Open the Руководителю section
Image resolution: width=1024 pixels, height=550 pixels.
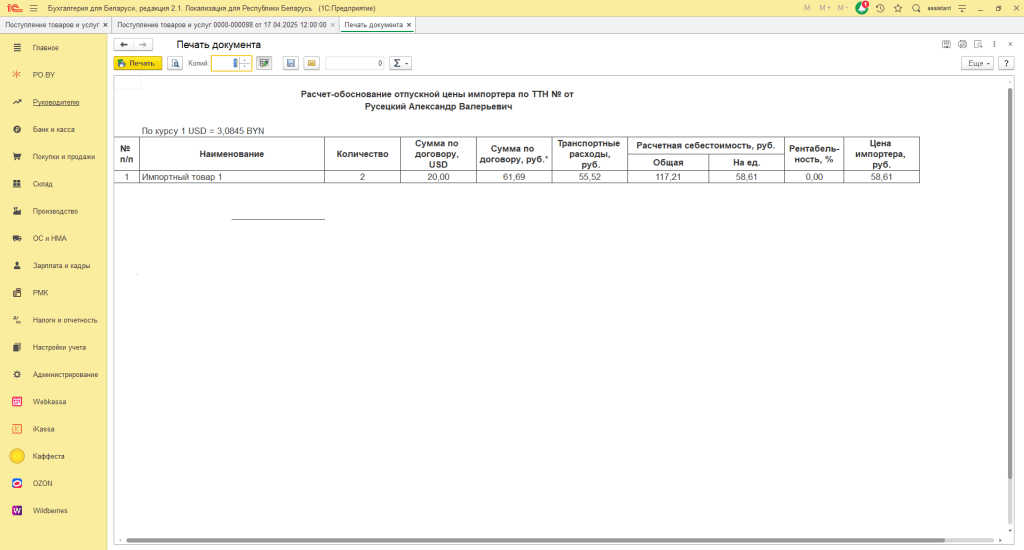[56, 103]
